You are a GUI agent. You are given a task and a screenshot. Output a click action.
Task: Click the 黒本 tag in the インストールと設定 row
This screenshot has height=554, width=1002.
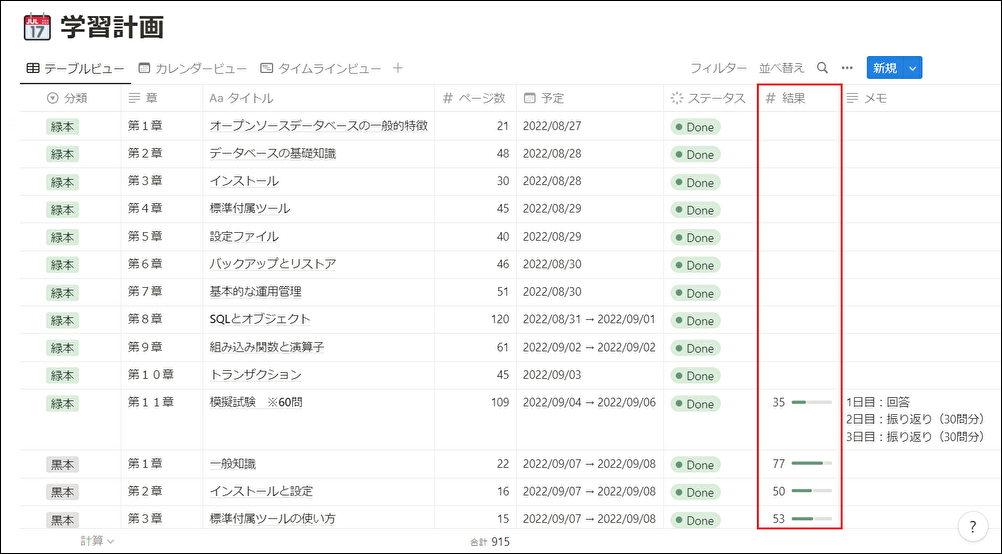(62, 493)
